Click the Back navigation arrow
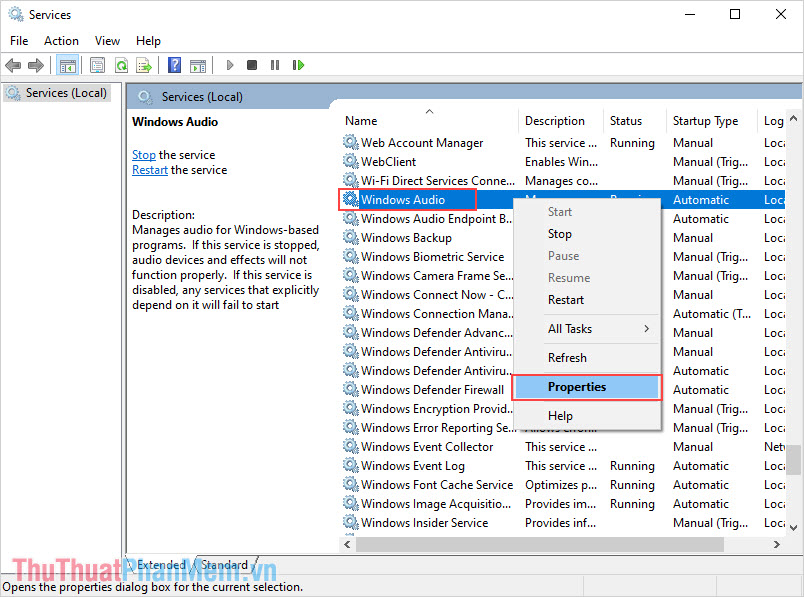This screenshot has width=804, height=597. (13, 65)
